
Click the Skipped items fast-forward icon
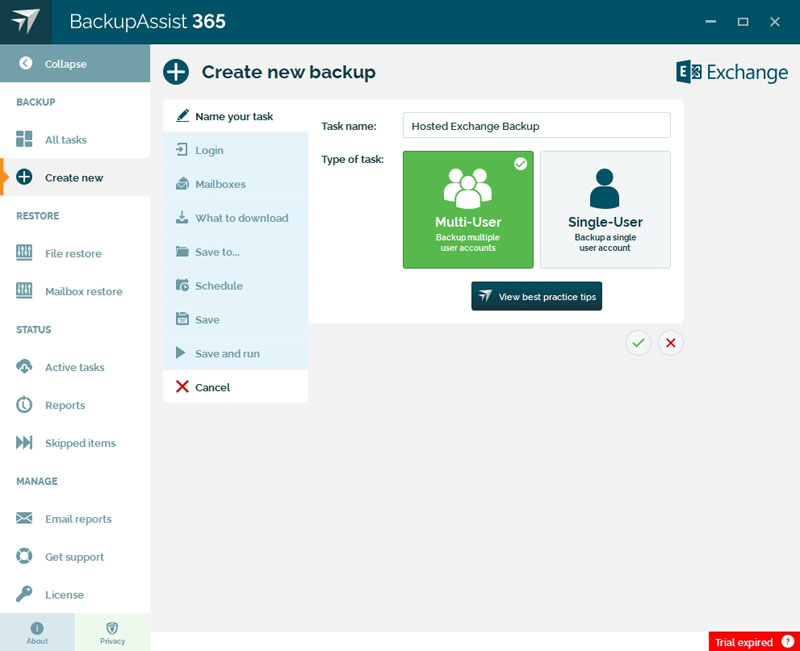coord(24,442)
